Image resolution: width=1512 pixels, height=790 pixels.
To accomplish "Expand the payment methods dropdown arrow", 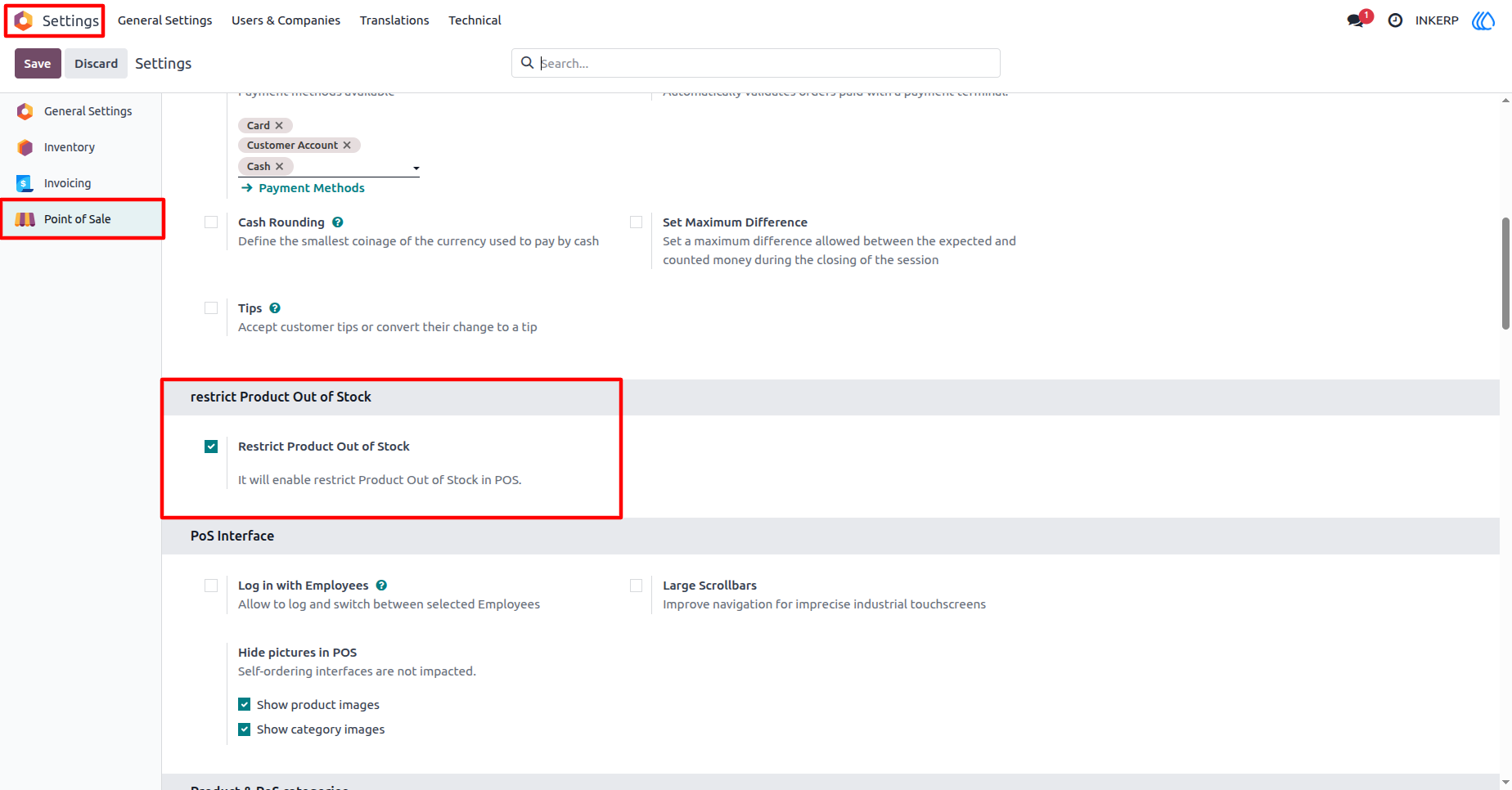I will click(x=416, y=168).
